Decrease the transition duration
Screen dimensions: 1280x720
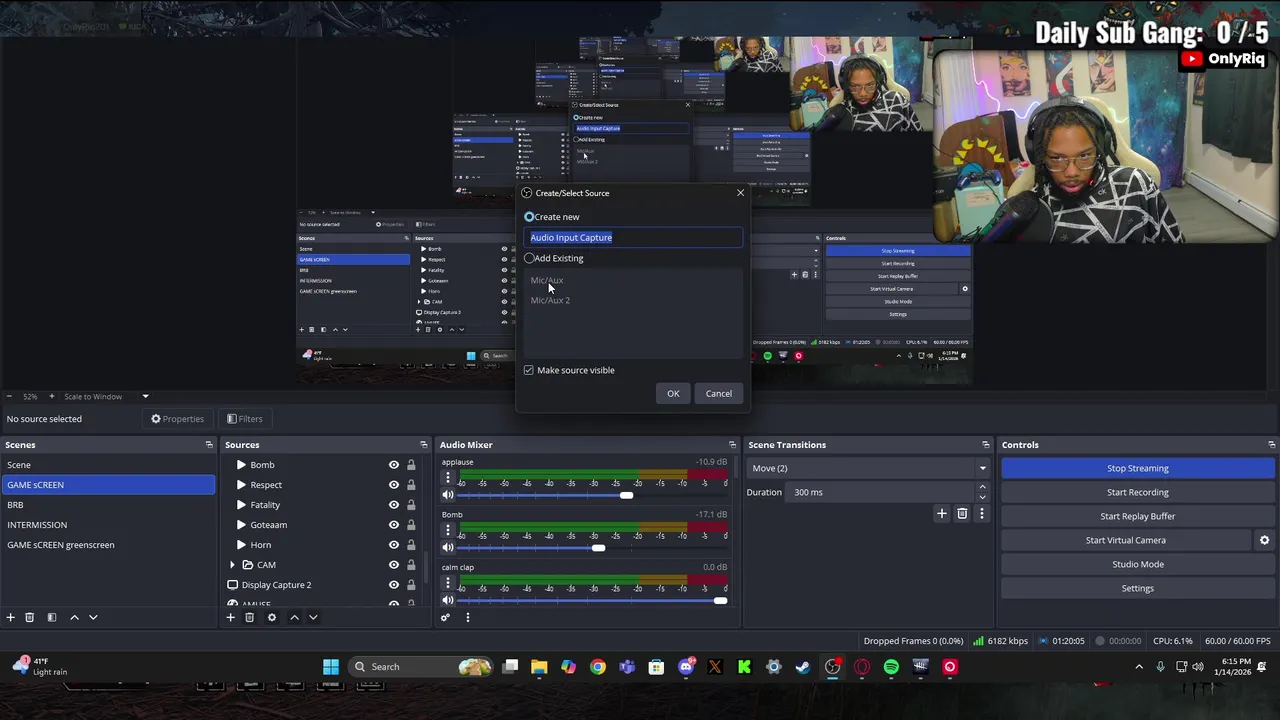982,497
